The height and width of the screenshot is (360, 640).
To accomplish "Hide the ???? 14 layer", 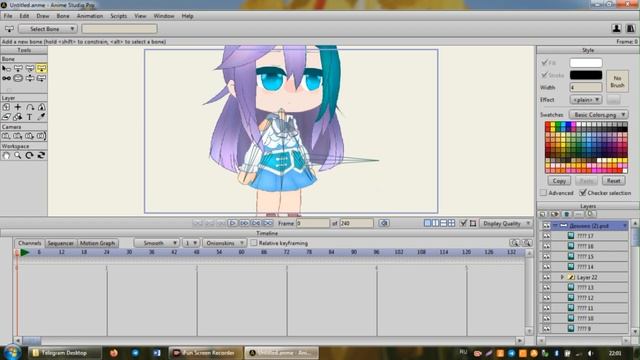I will pyautogui.click(x=546, y=267).
